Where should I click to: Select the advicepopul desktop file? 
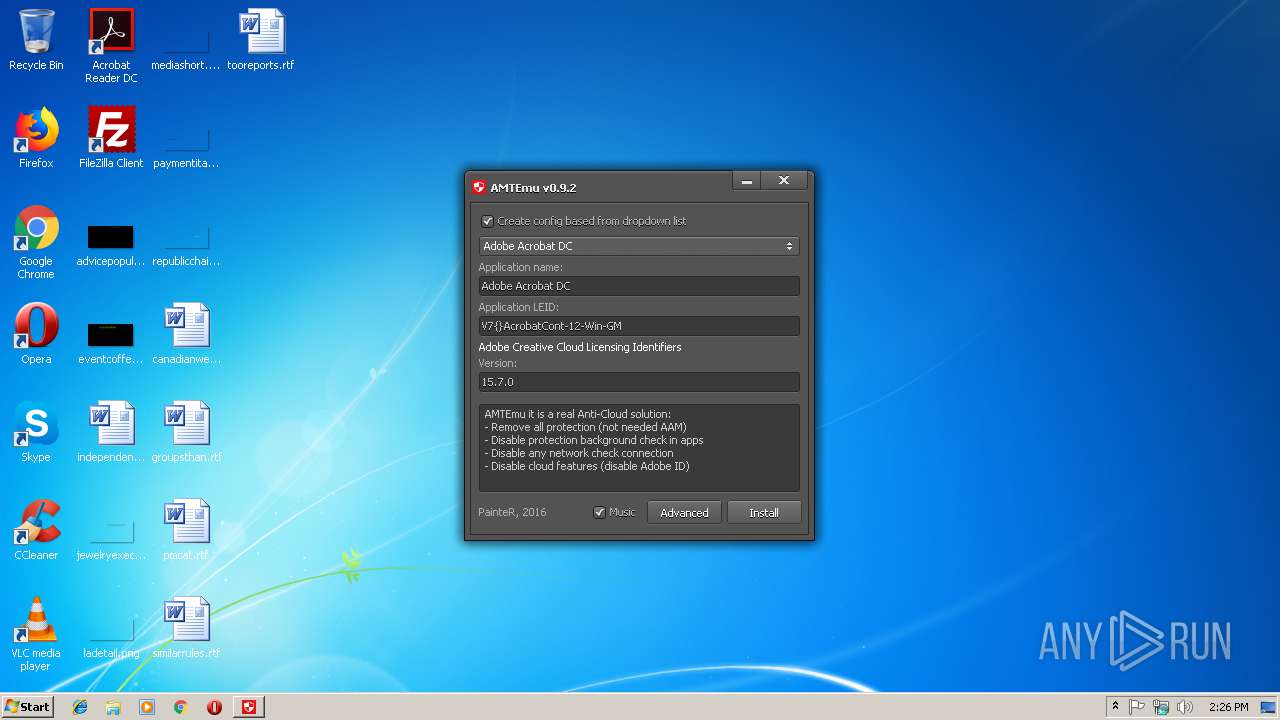(x=111, y=243)
